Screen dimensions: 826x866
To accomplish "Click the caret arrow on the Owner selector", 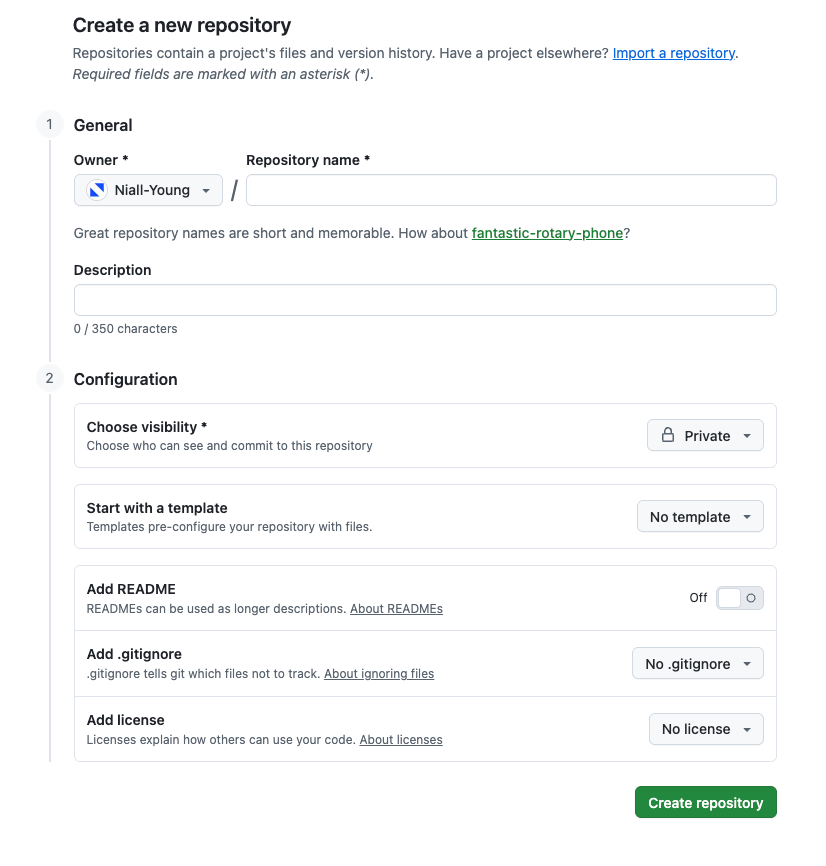I will pos(206,191).
